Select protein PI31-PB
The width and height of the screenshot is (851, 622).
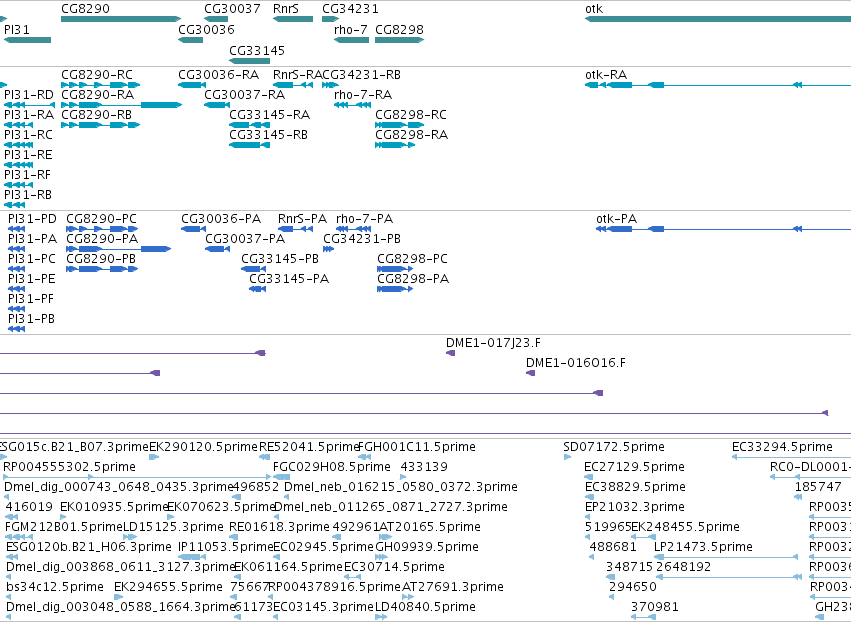coord(31,319)
